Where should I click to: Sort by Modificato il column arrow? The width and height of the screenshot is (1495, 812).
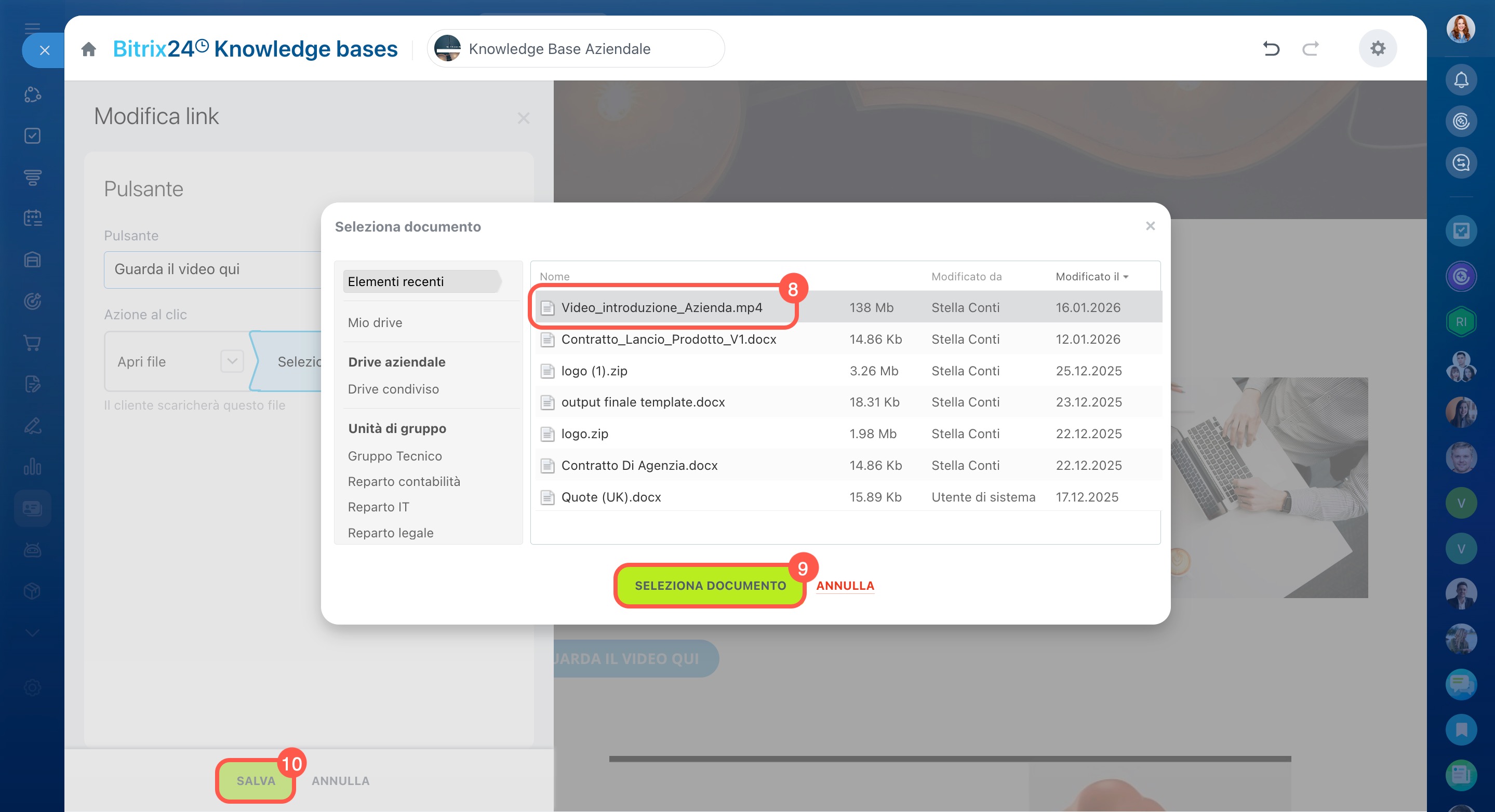click(x=1126, y=277)
